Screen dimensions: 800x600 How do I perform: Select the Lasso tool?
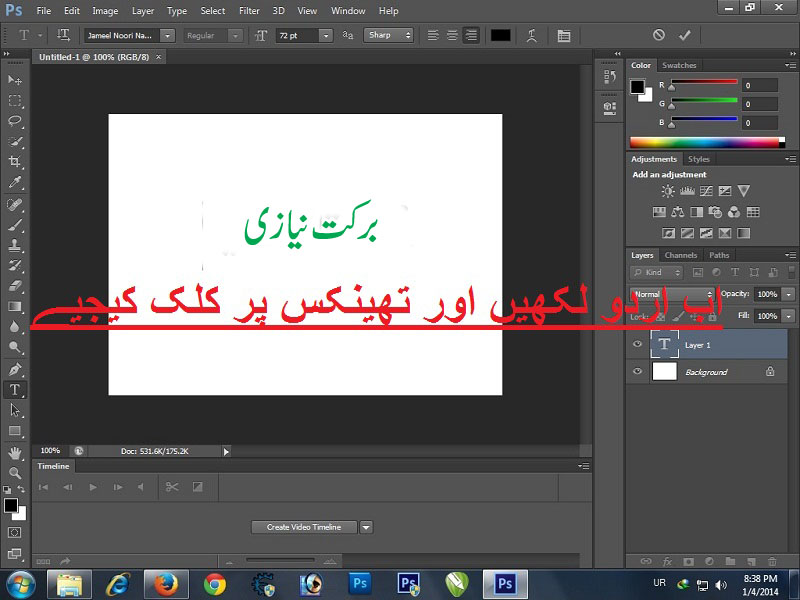[15, 121]
